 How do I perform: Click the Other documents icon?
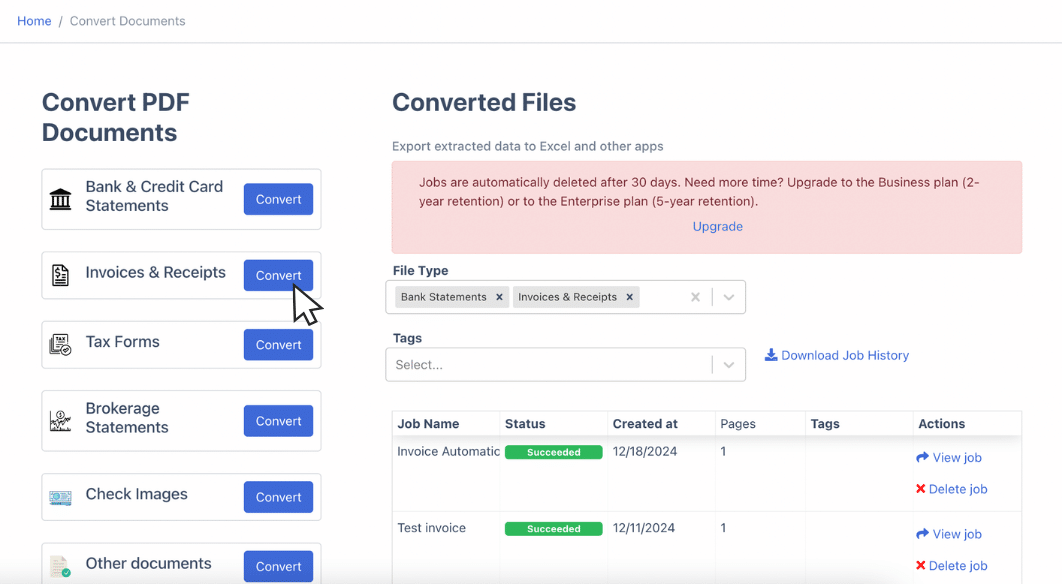60,566
